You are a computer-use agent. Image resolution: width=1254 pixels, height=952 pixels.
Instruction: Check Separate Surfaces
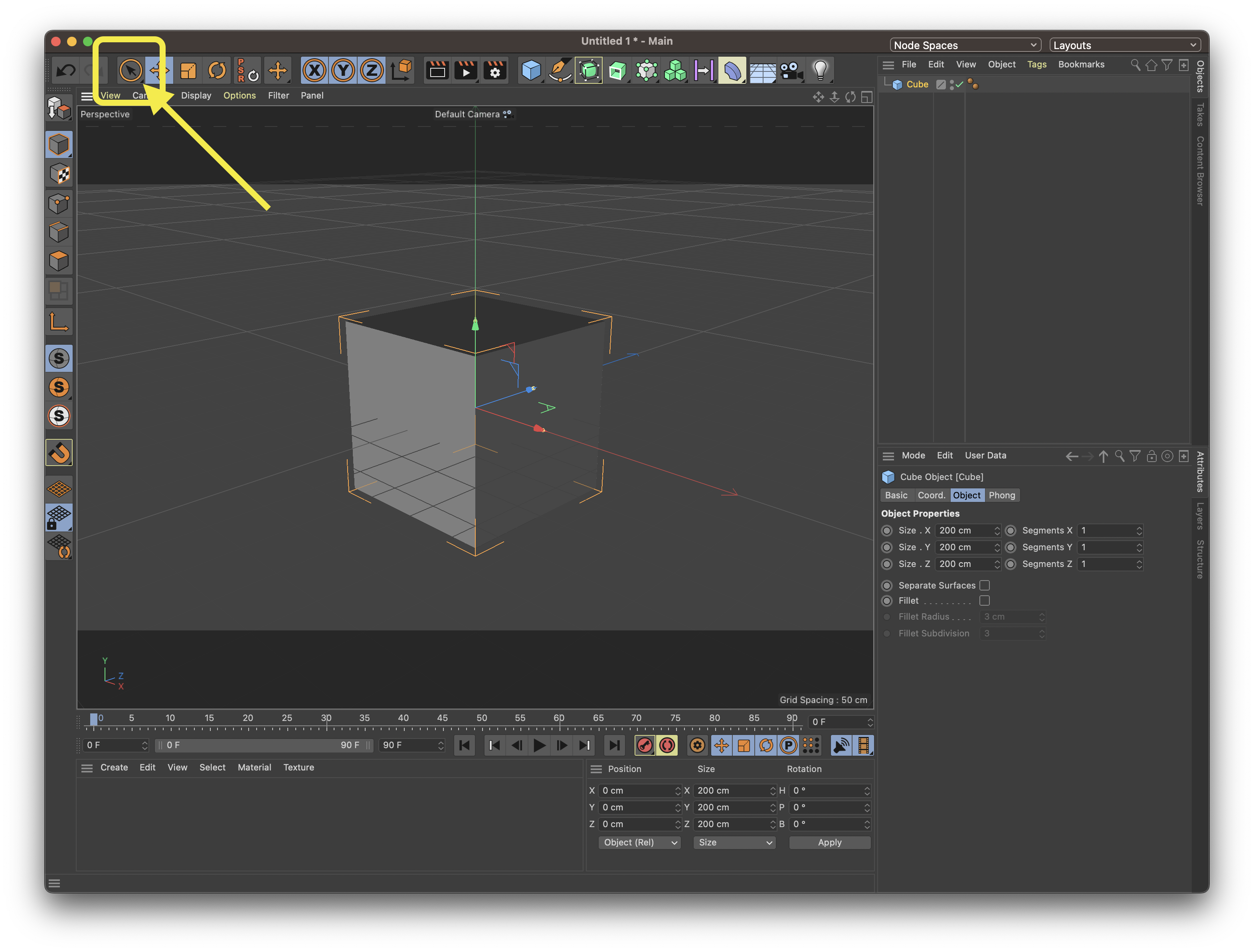[985, 585]
